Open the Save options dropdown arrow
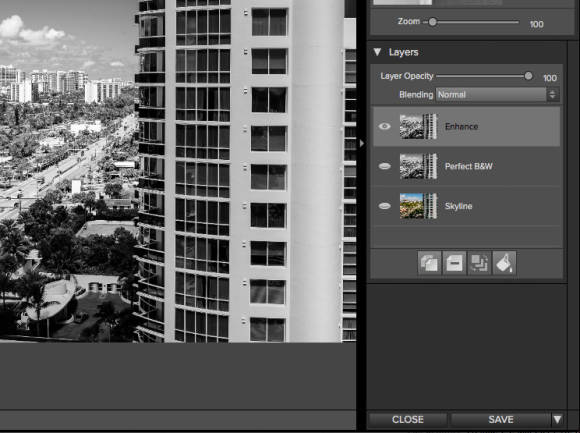 pos(557,419)
